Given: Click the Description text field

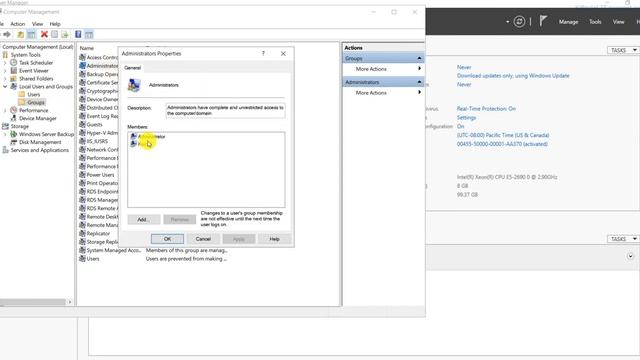Looking at the screenshot, I should [225, 111].
